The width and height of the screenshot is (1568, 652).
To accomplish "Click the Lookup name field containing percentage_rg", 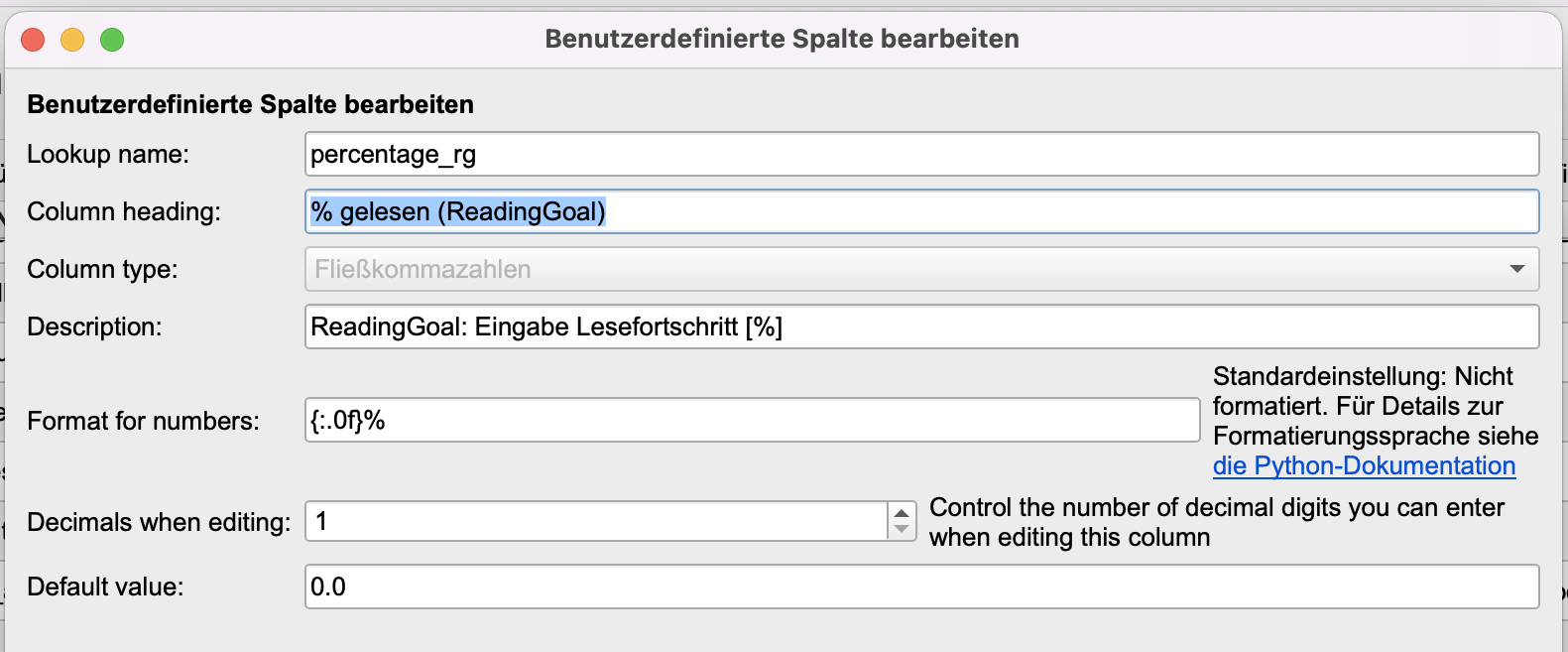I will [921, 155].
